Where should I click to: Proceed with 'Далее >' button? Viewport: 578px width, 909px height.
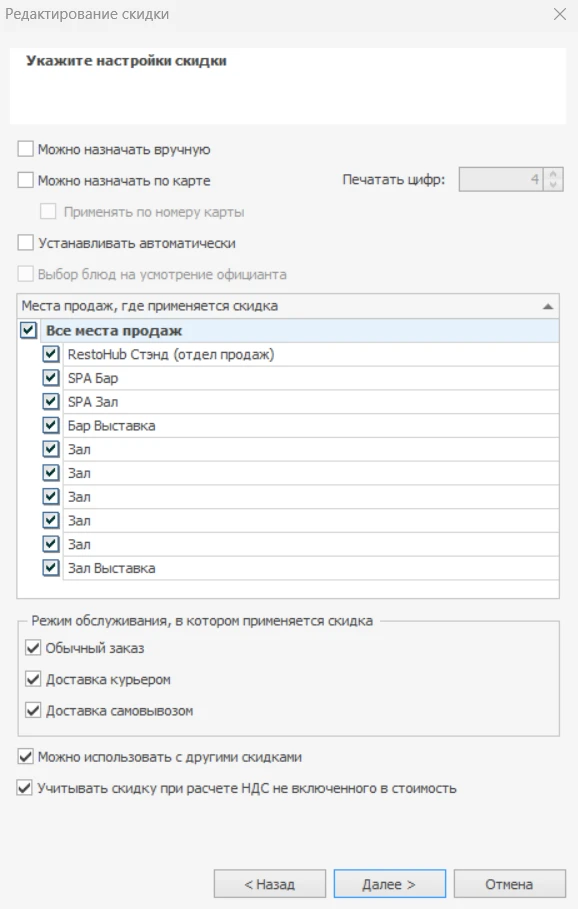(x=390, y=884)
